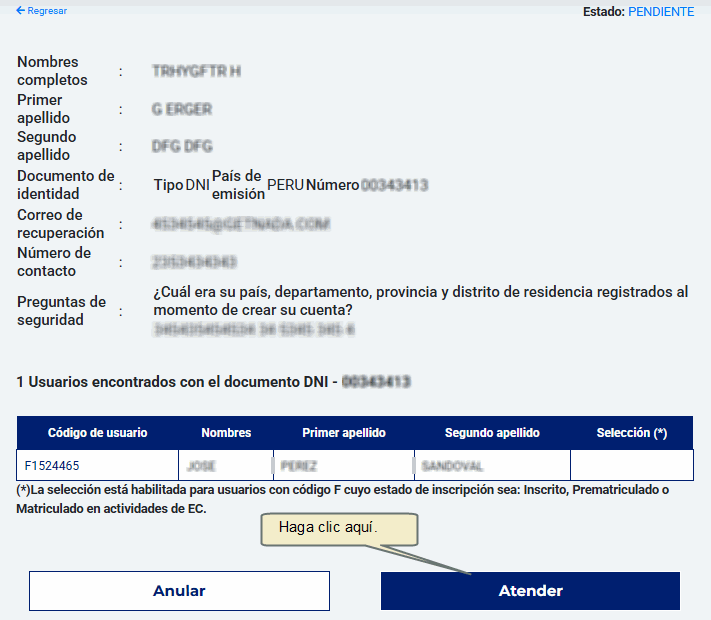Viewport: 711px width, 620px height.
Task: Click the JOSE name cell
Action: click(202, 466)
